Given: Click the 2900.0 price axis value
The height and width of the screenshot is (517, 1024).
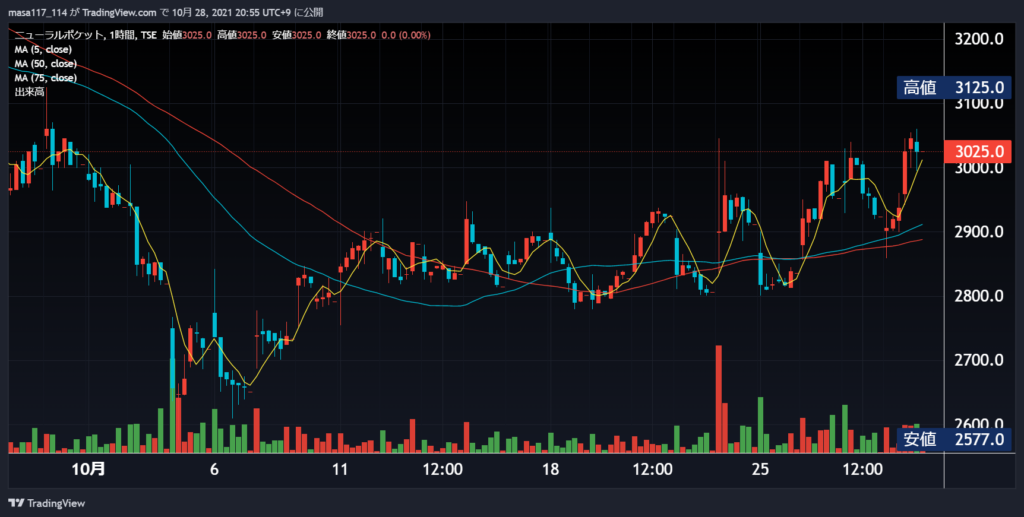Looking at the screenshot, I should (979, 232).
